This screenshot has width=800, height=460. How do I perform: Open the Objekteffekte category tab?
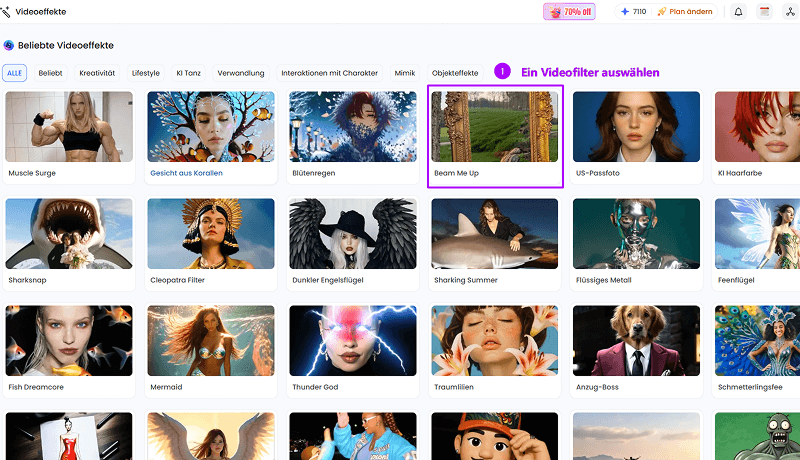pyautogui.click(x=455, y=73)
